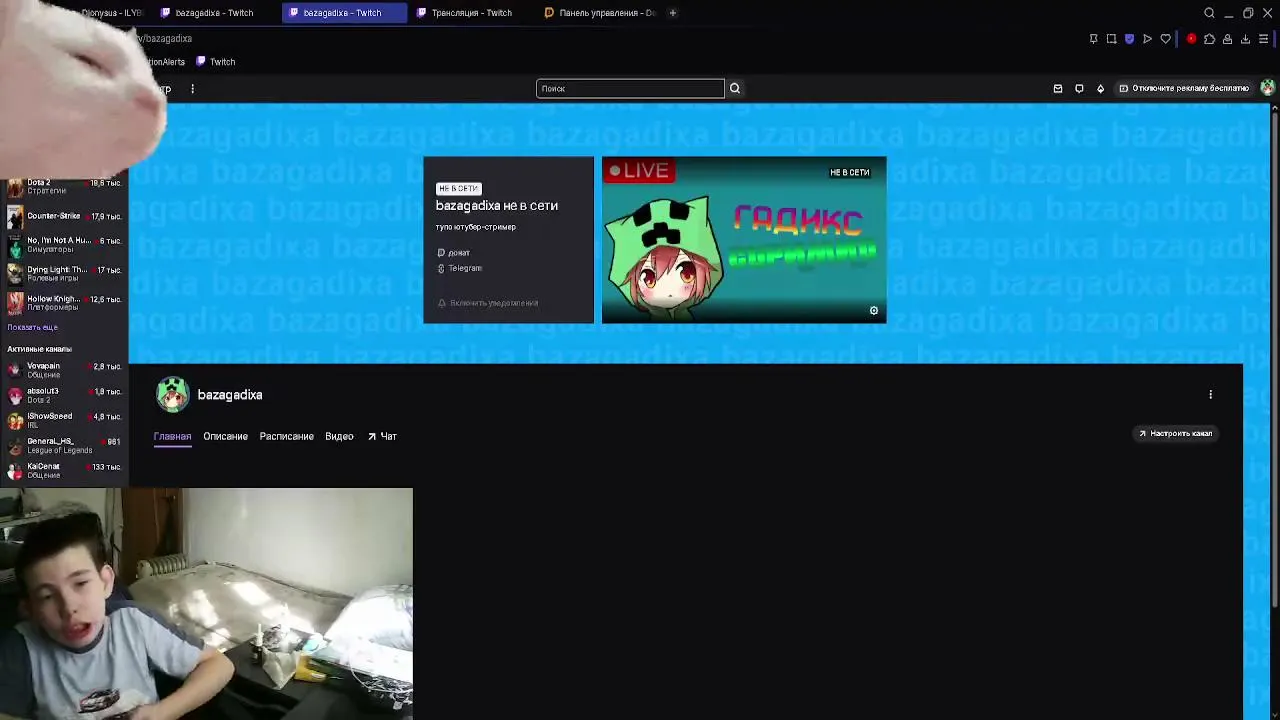This screenshot has width=1280, height=720.
Task: Click the bazagadixa channel avatar
Action: [x=172, y=394]
